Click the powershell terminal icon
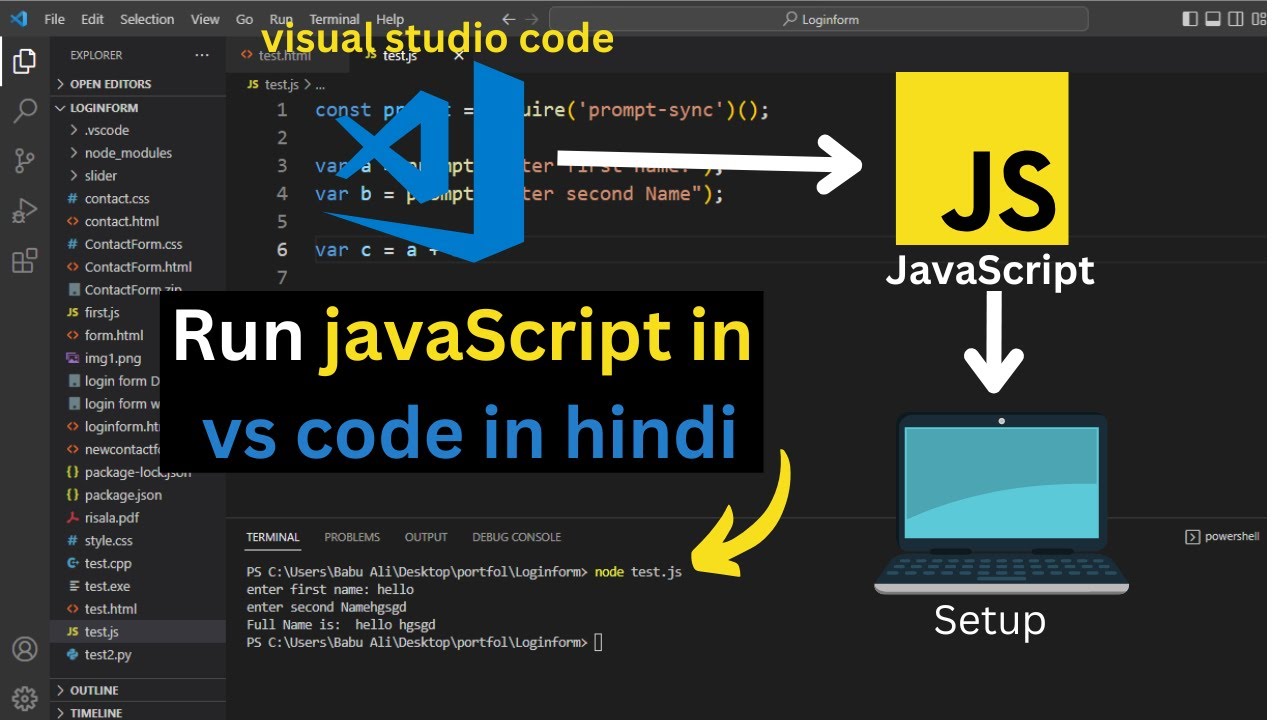 point(1192,537)
